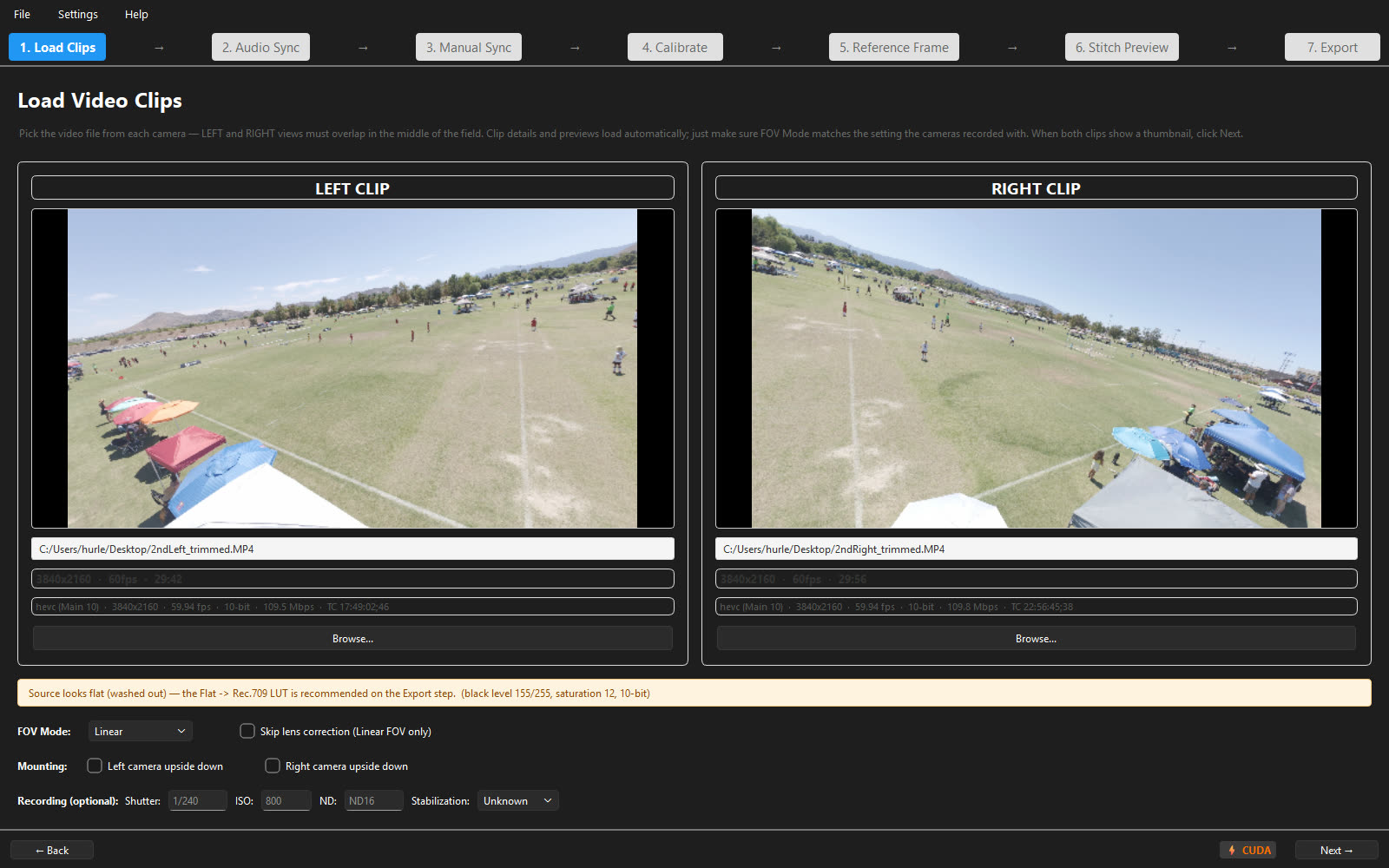The height and width of the screenshot is (868, 1389).
Task: Click the right clip video thumbnail
Action: coord(1036,368)
